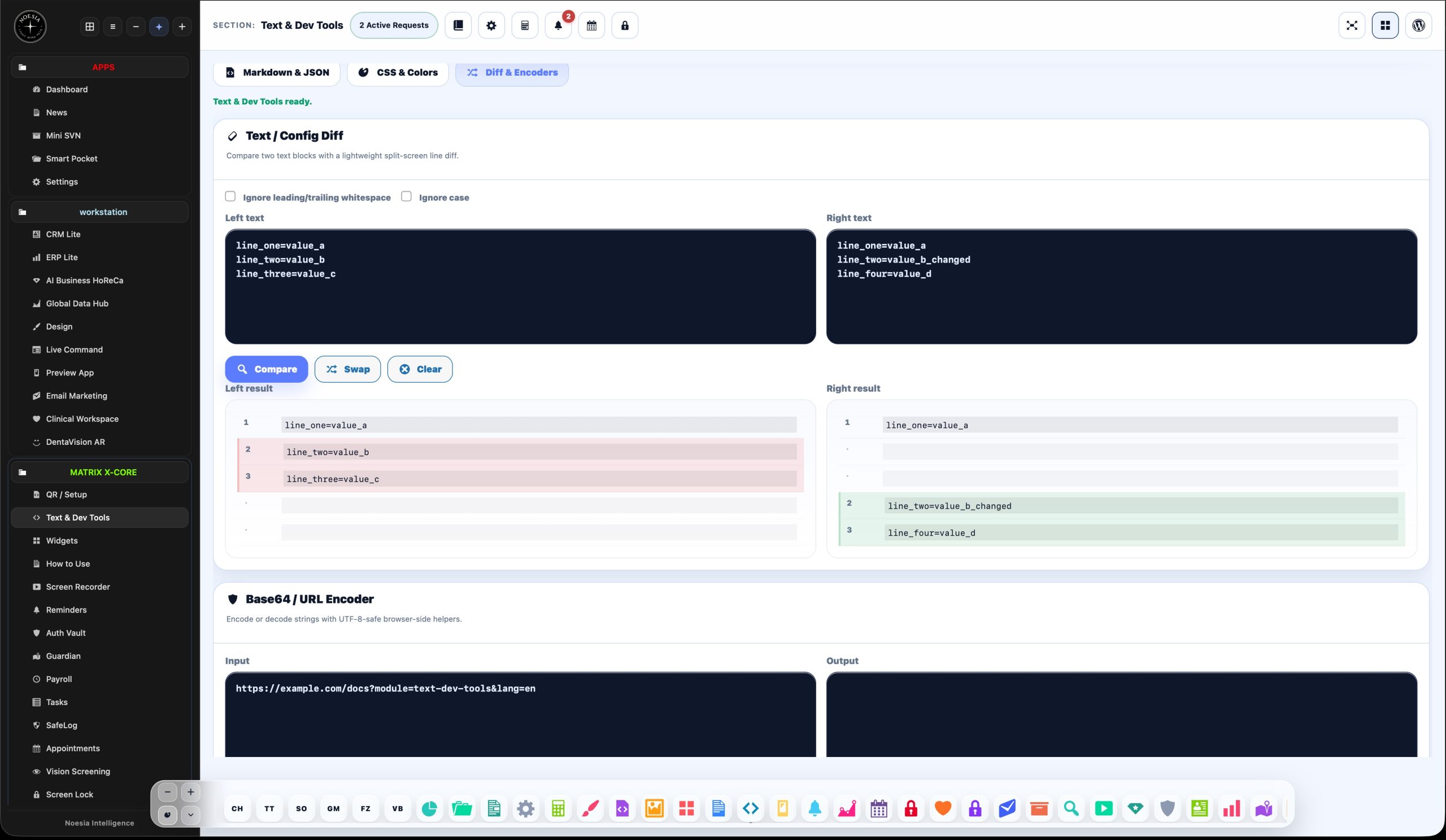Click the dock chevron-down button

(190, 815)
